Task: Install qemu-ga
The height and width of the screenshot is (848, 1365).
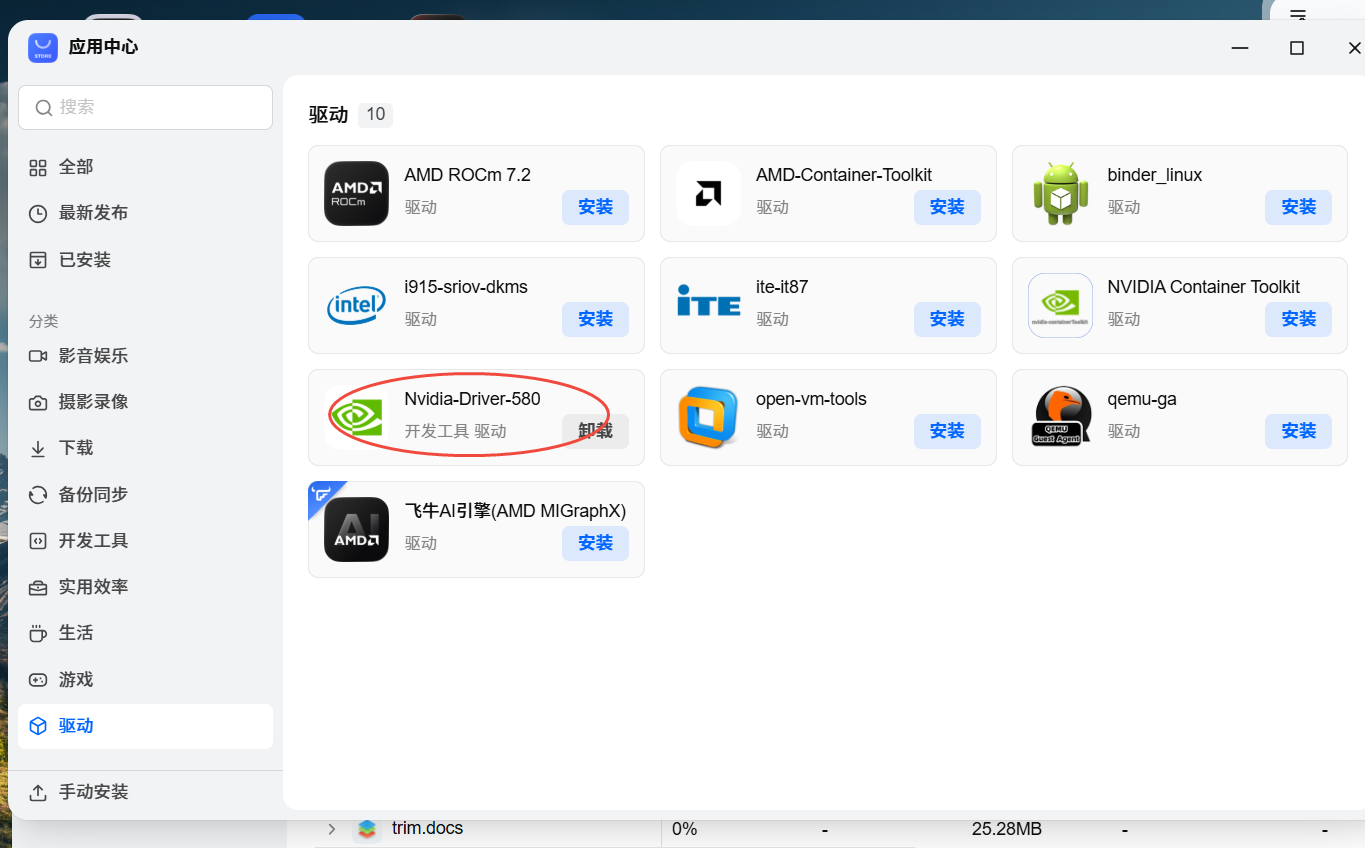Action: click(1299, 431)
